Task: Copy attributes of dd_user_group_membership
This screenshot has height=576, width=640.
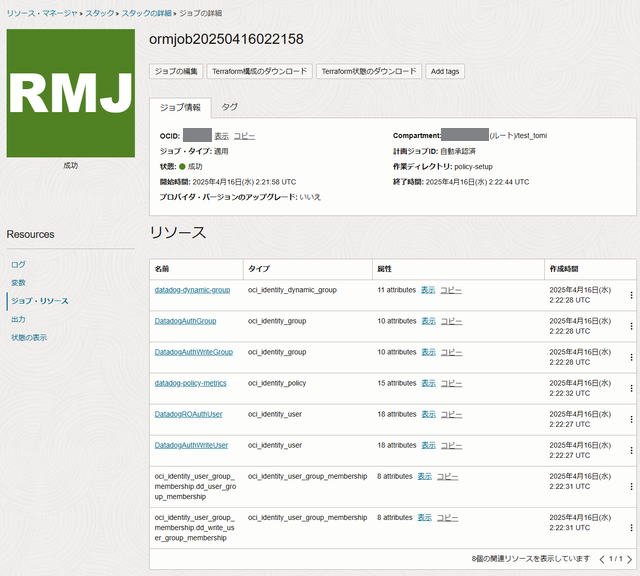Action: tap(448, 476)
